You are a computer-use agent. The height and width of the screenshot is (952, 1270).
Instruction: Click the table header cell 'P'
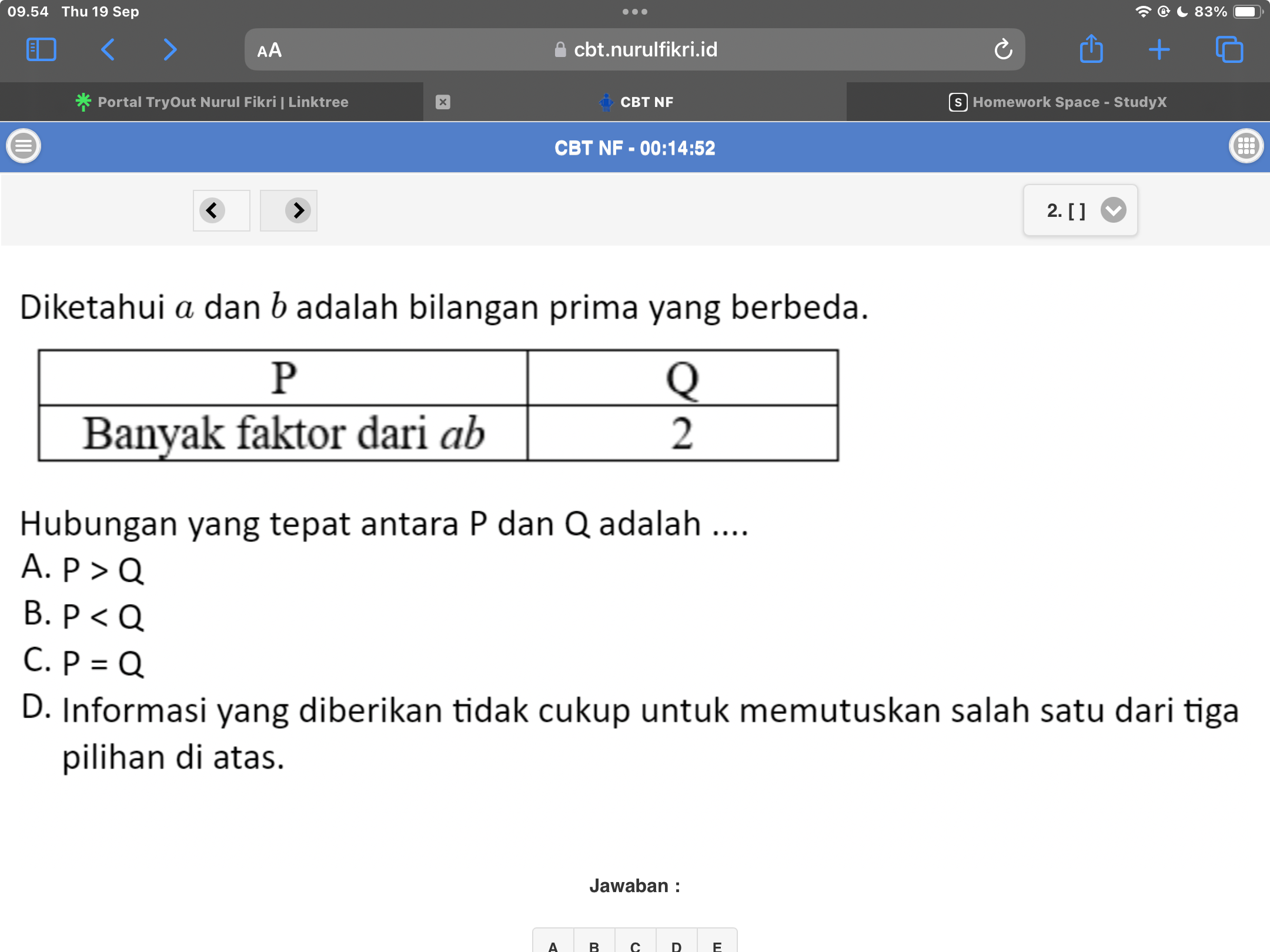pyautogui.click(x=283, y=378)
